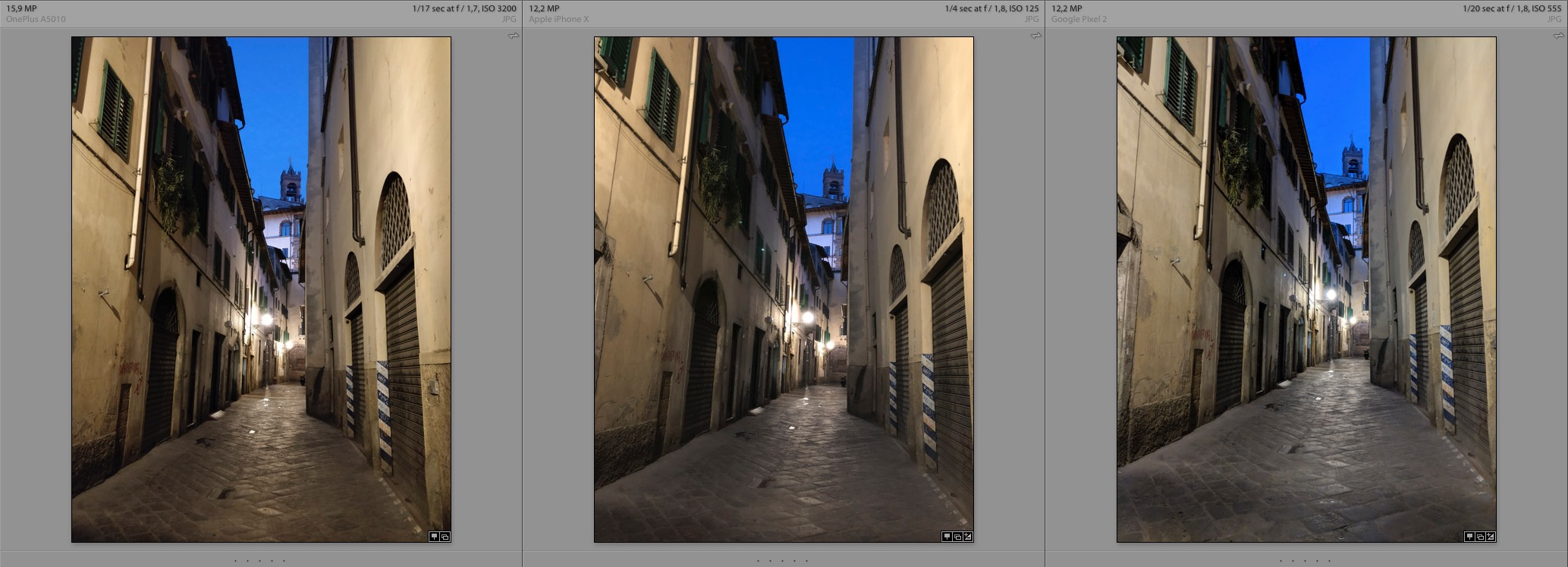Image resolution: width=1568 pixels, height=567 pixels.
Task: Click the JPG label in the OnePlus A5010 header
Action: point(510,19)
